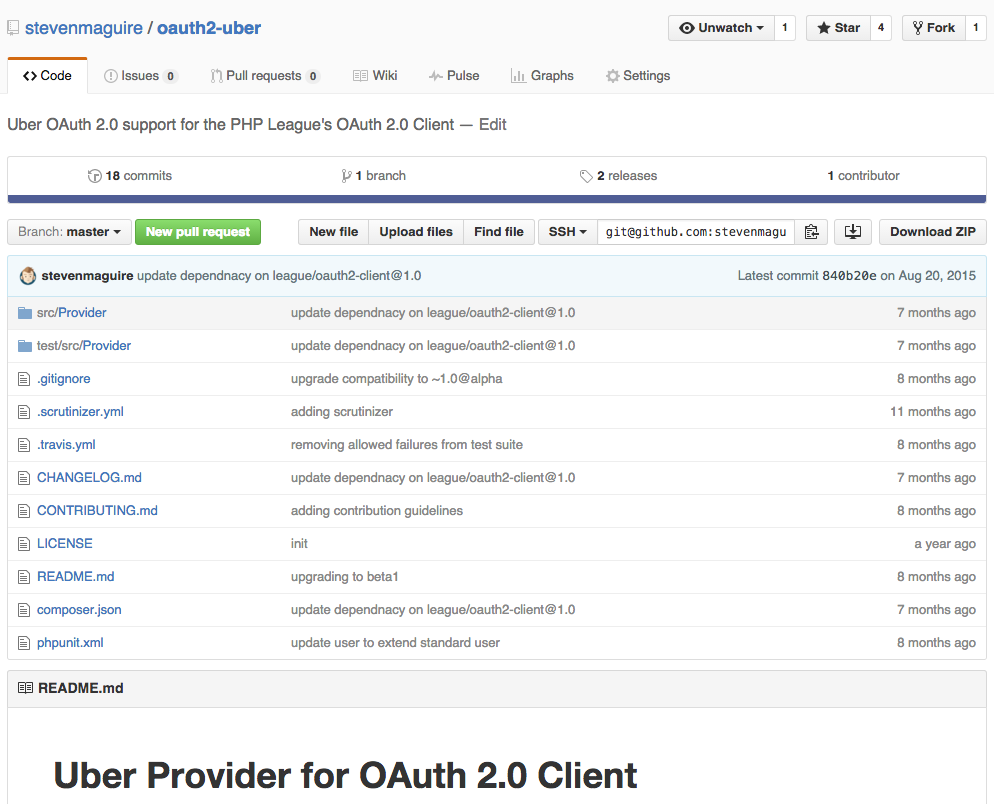Screen dimensions: 994x804
Task: Open the Branch: master dropdown
Action: [69, 232]
